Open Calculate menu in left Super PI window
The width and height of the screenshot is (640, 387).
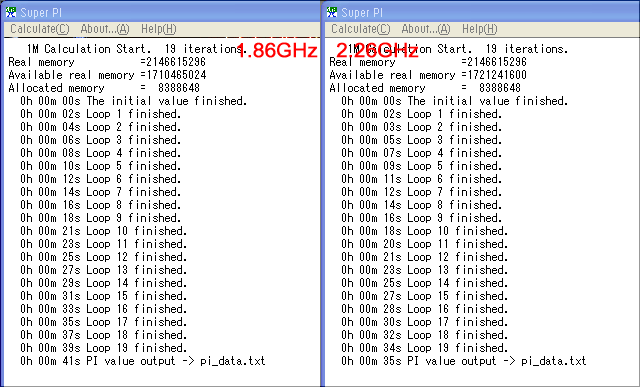[x=40, y=29]
